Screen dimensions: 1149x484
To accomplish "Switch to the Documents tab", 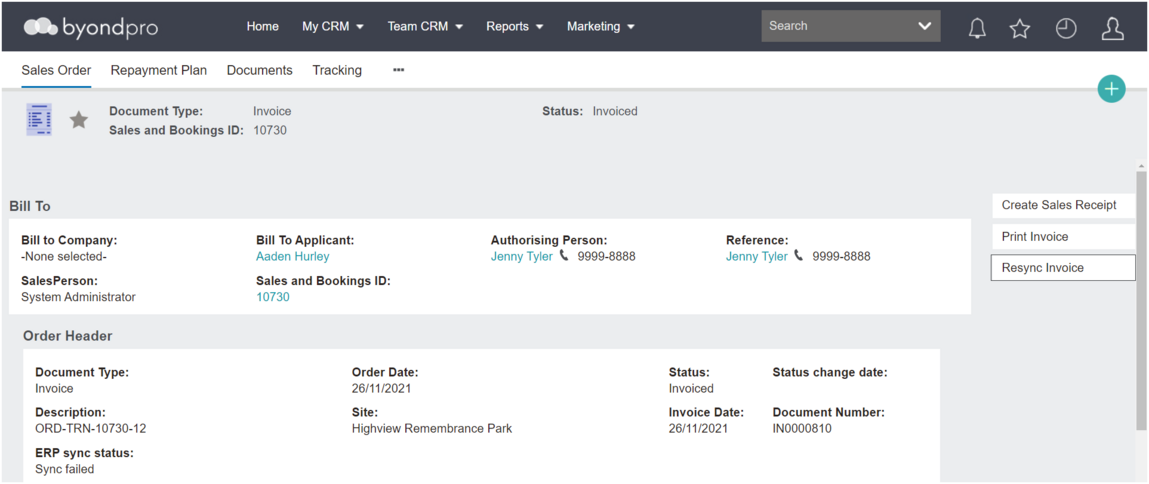I will 259,70.
